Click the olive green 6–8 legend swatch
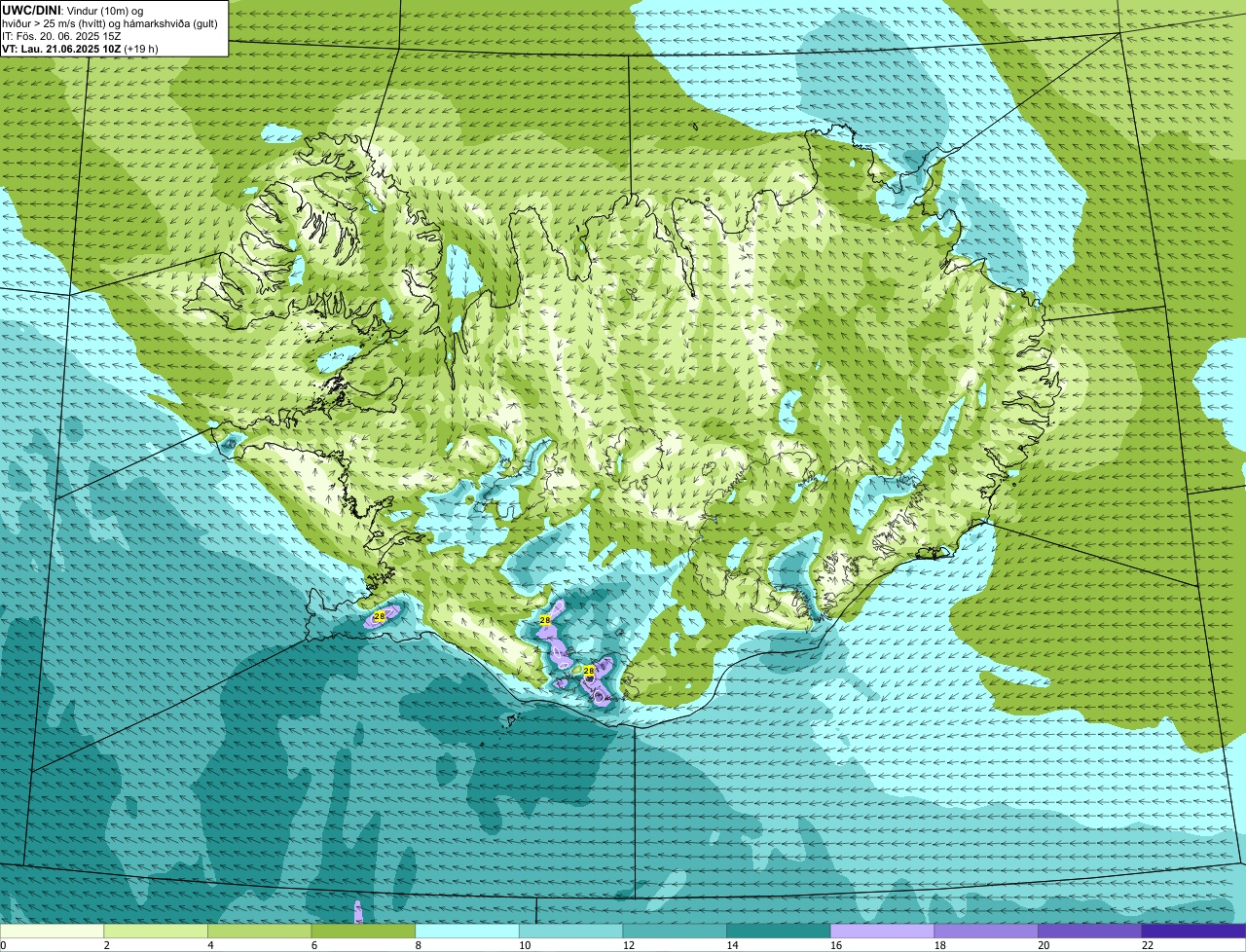 pyautogui.click(x=363, y=931)
